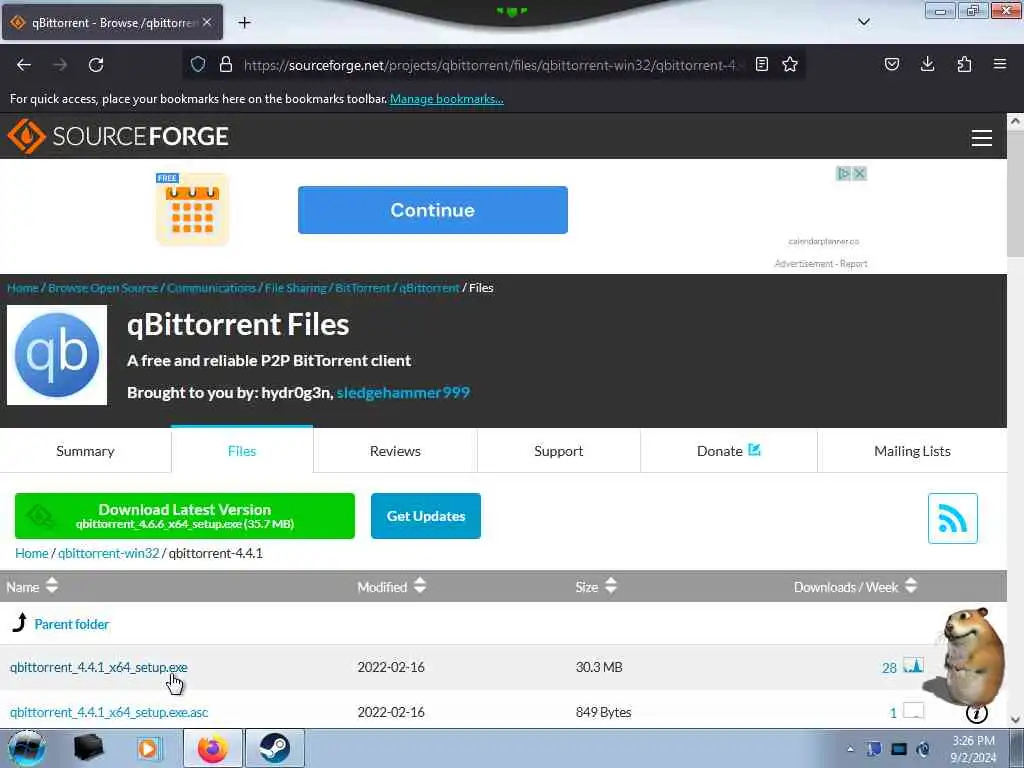The height and width of the screenshot is (768, 1024).
Task: Click the Continue ad button
Action: [432, 210]
